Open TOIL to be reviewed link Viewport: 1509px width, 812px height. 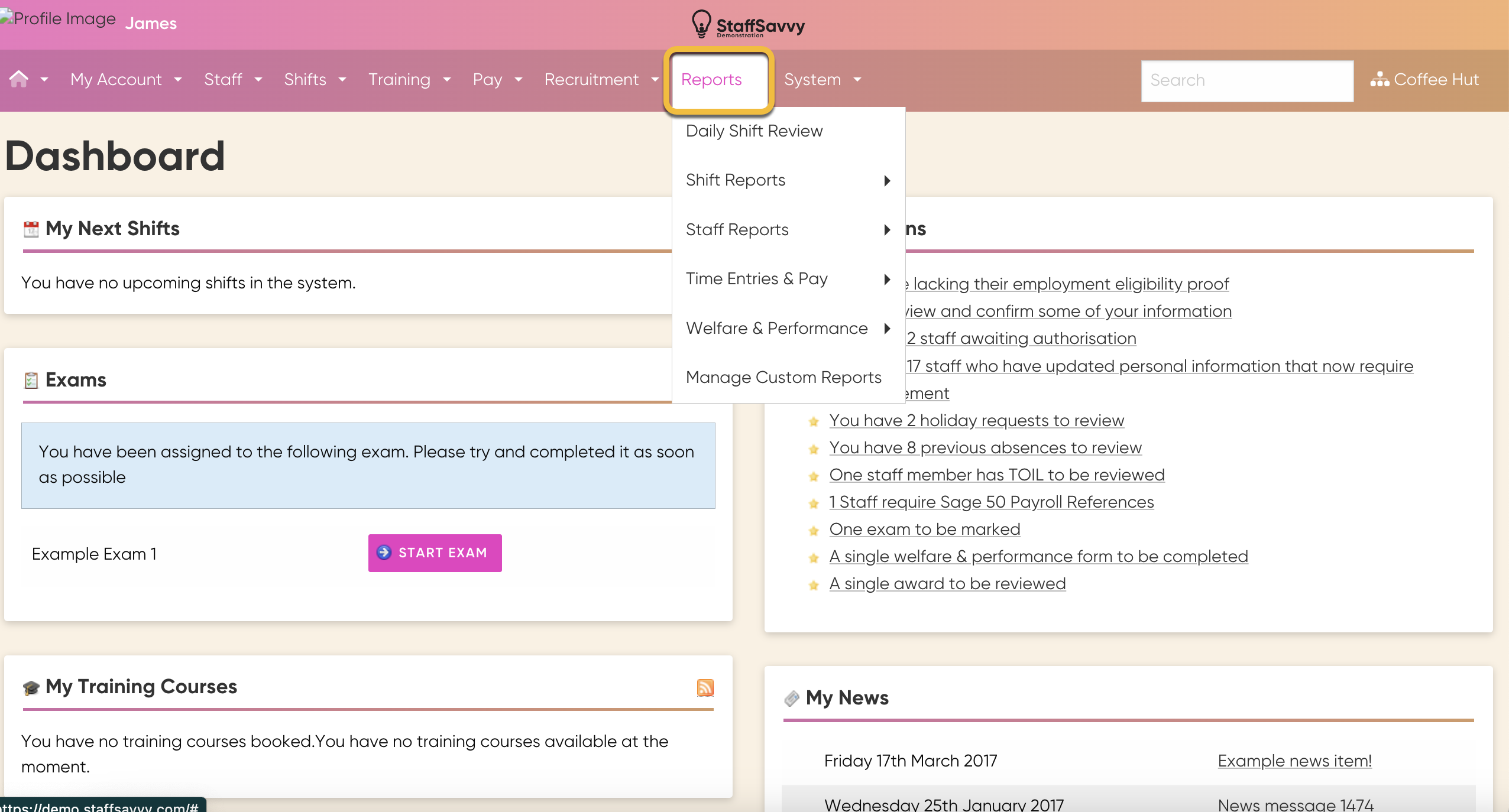tap(997, 475)
